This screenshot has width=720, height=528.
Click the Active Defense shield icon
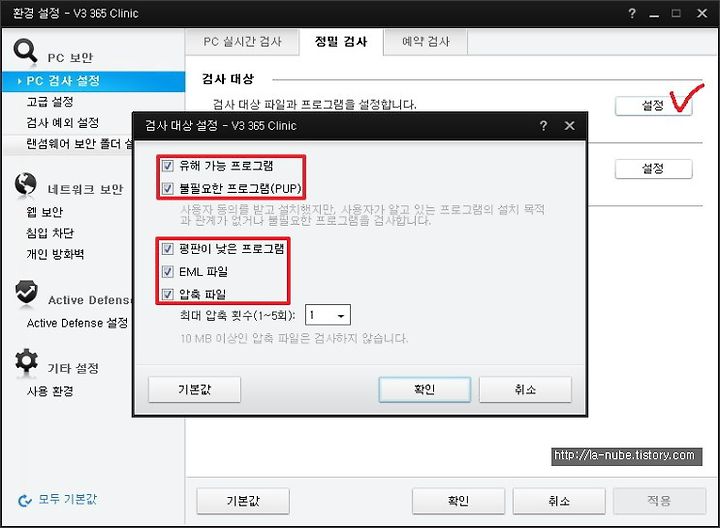click(26, 292)
